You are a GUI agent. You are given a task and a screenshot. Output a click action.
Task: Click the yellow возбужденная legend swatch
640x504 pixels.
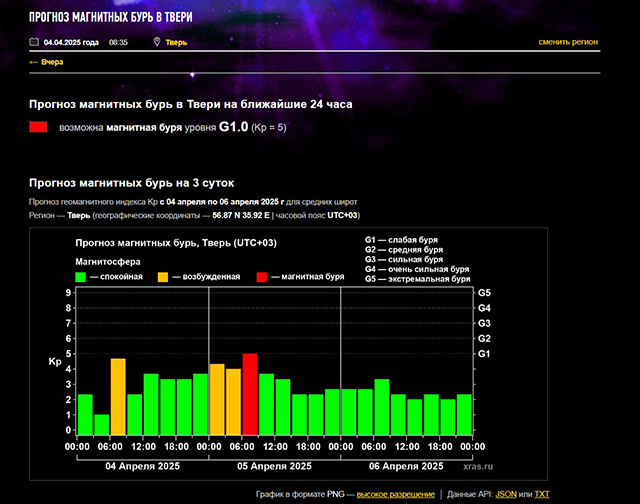tap(163, 277)
